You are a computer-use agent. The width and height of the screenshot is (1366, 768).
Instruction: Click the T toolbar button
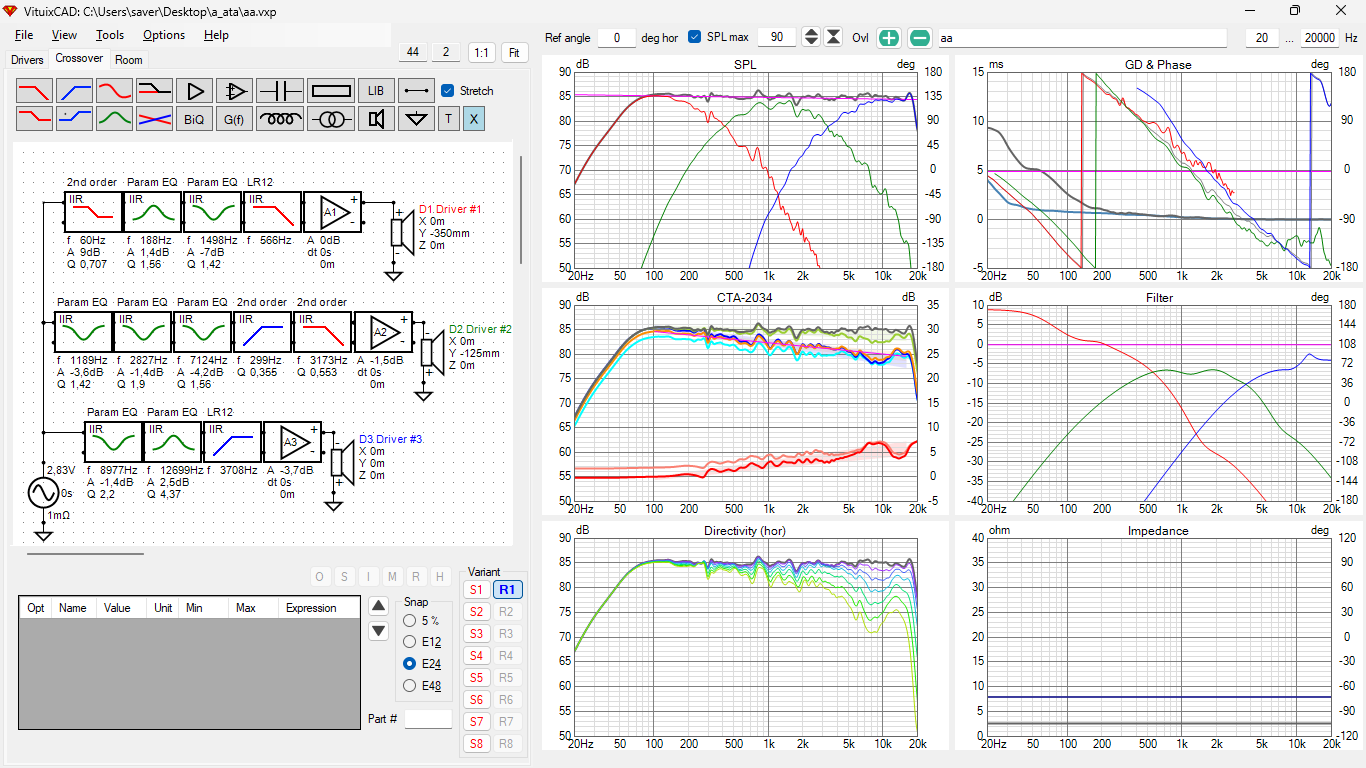[x=448, y=119]
